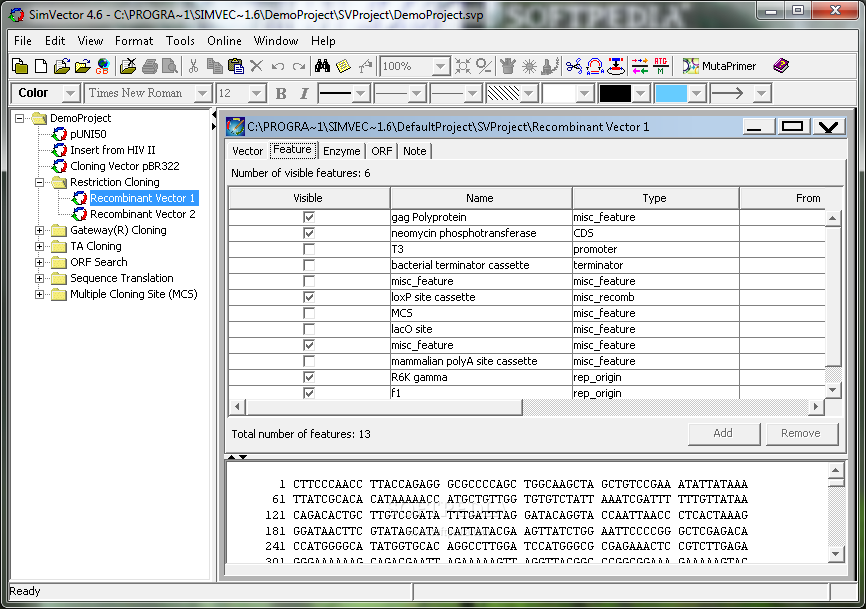Click the Redo arrow icon

(299, 67)
